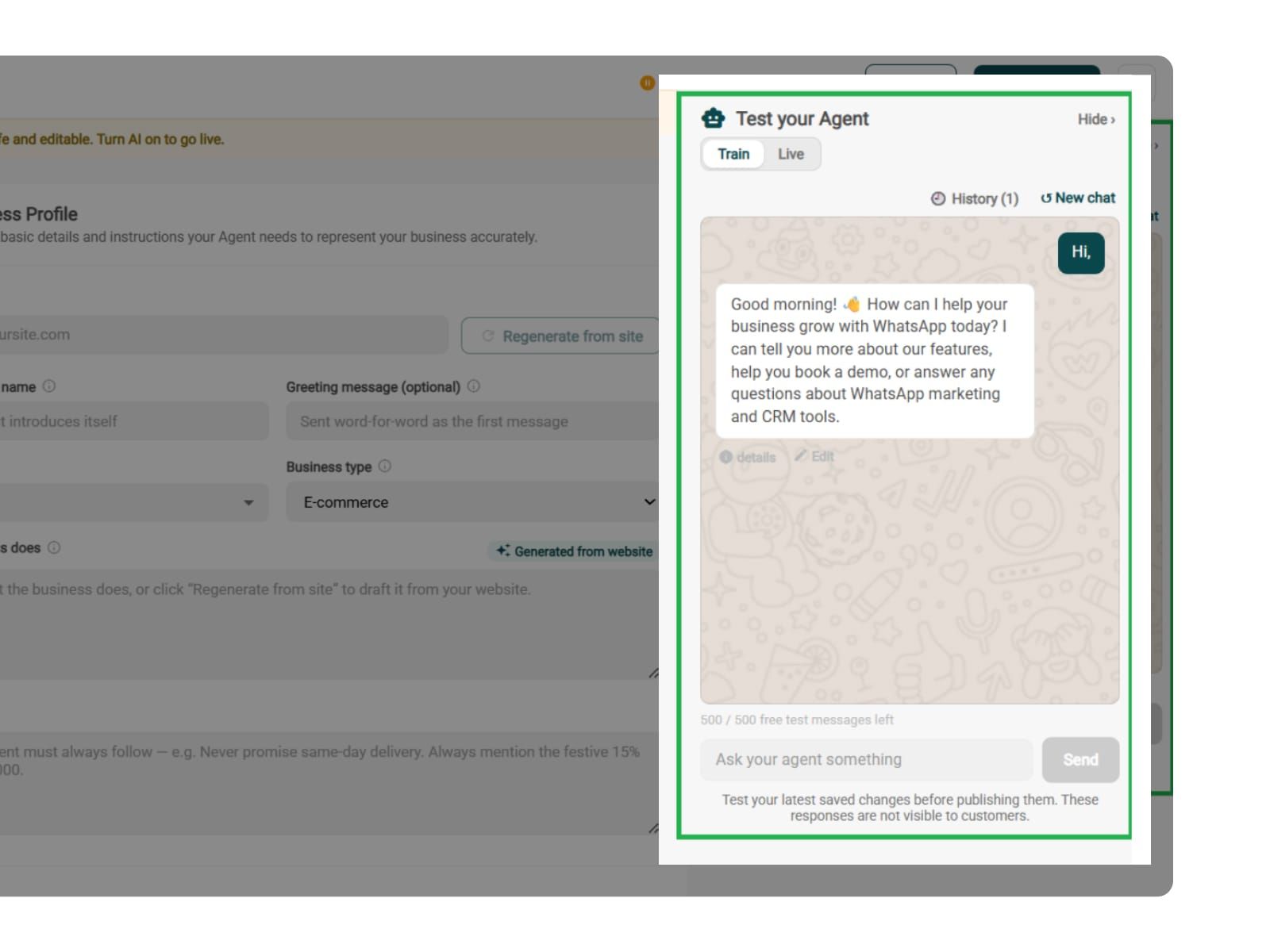The width and height of the screenshot is (1270, 952).
Task: Click the Greeting message input field
Action: click(473, 420)
